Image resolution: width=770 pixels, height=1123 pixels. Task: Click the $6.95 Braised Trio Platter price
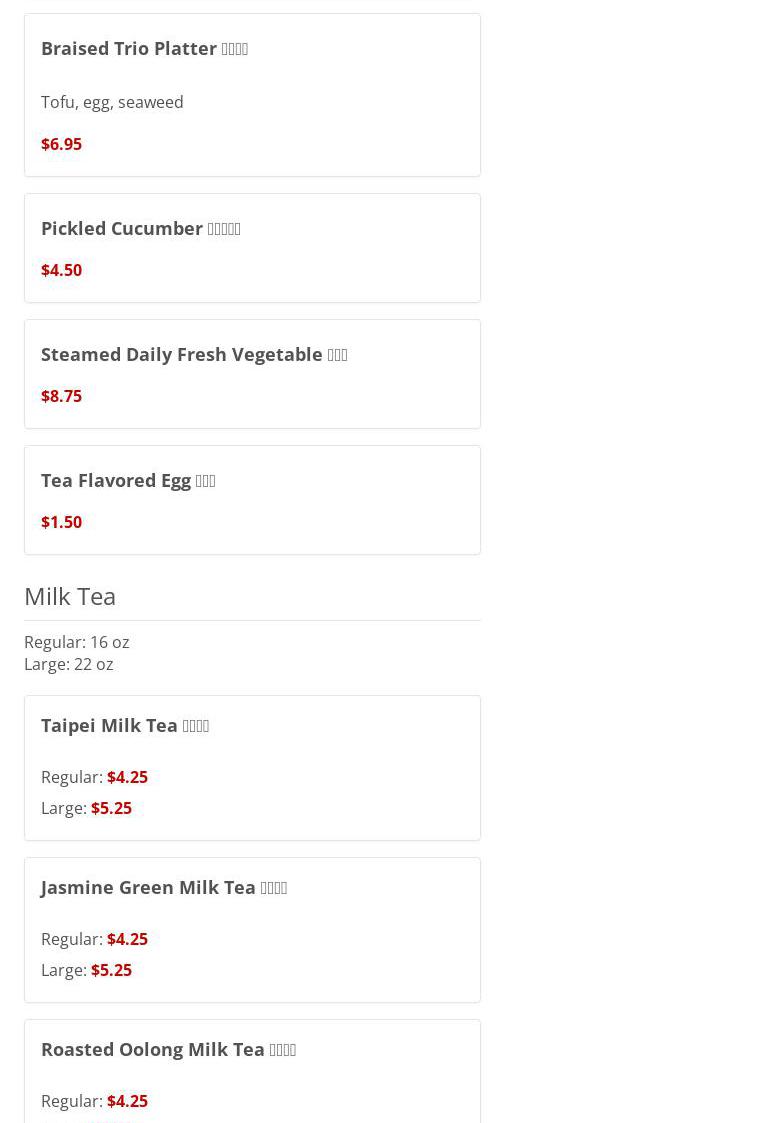pos(61,144)
